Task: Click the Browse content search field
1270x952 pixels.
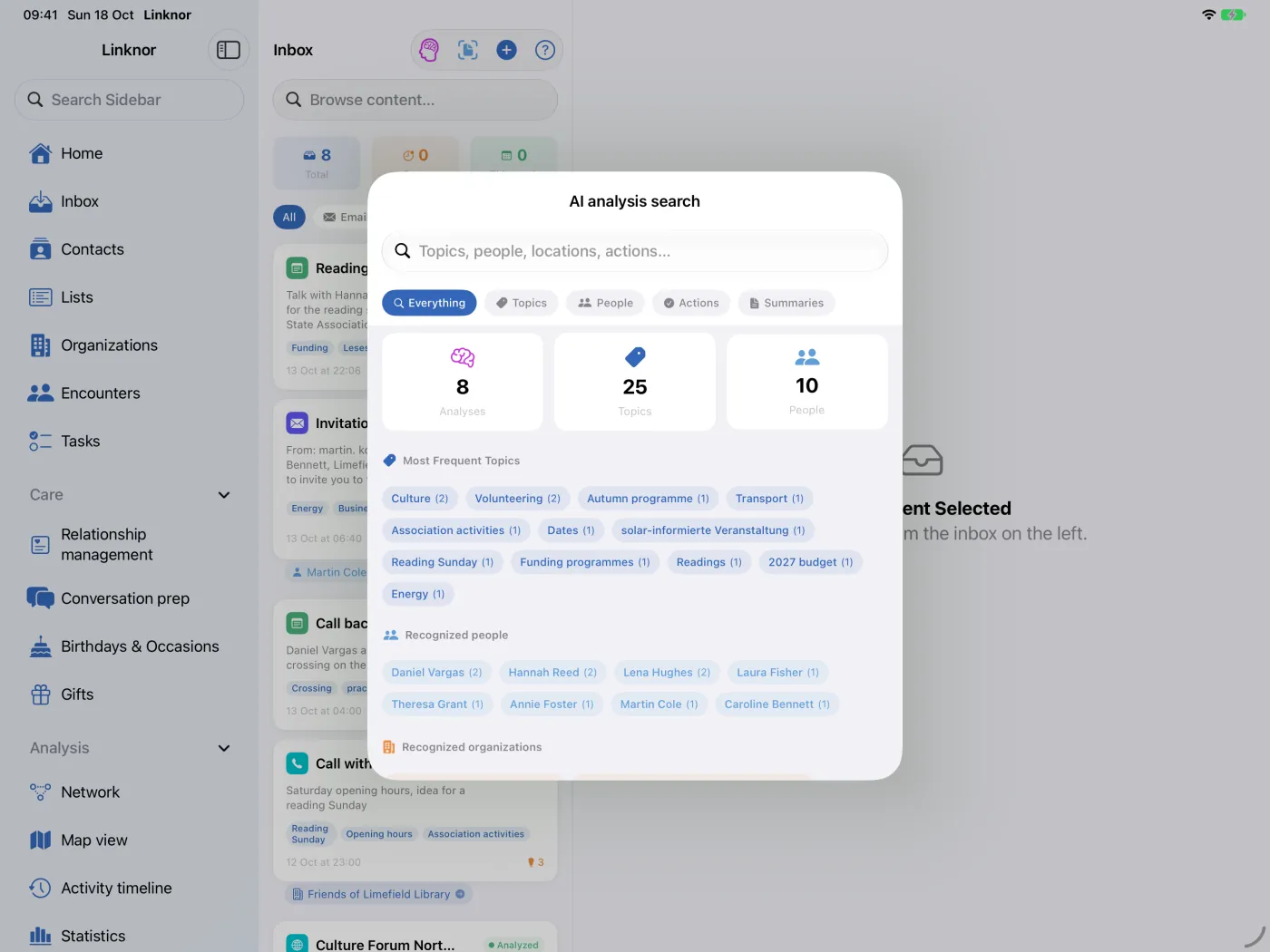Action: 415,100
